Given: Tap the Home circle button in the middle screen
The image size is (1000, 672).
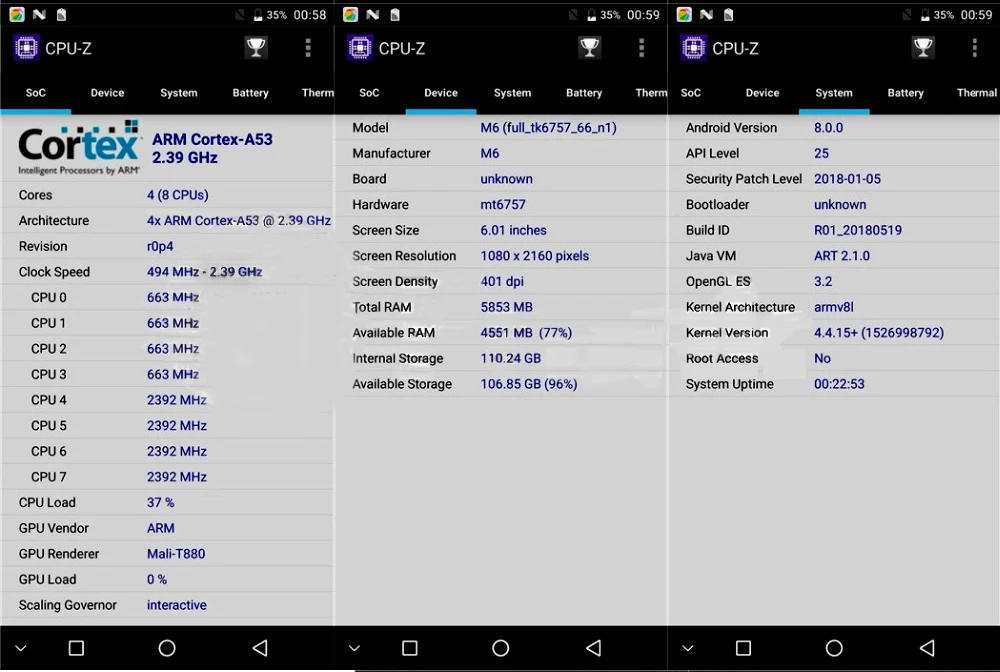Looking at the screenshot, I should pos(501,648).
